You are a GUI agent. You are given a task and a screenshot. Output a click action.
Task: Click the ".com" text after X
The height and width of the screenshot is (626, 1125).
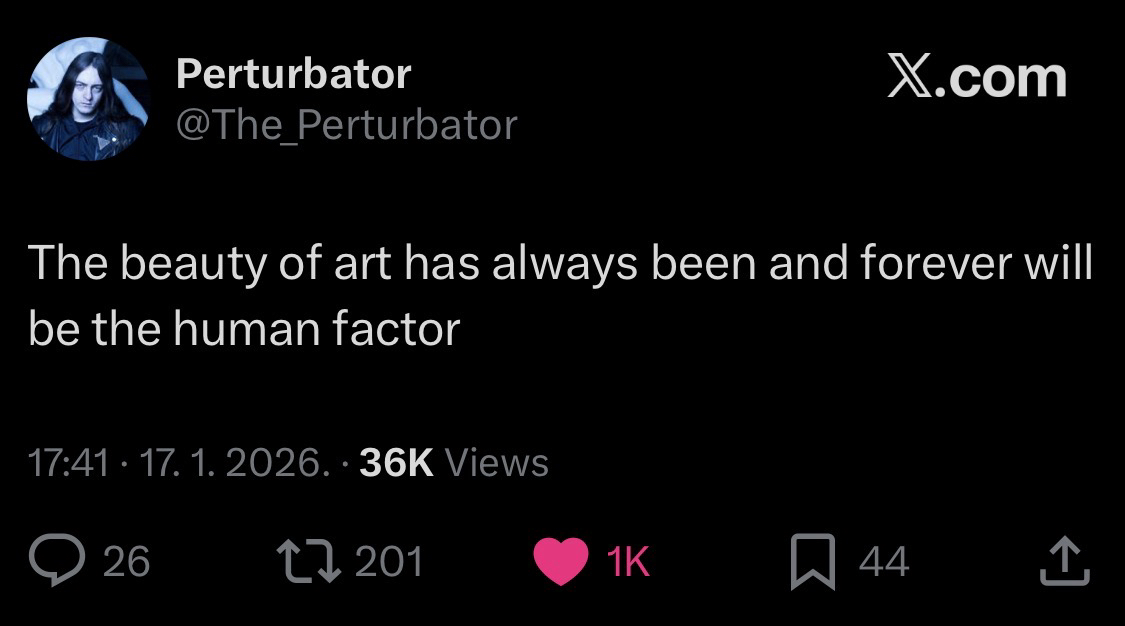(x=1003, y=78)
